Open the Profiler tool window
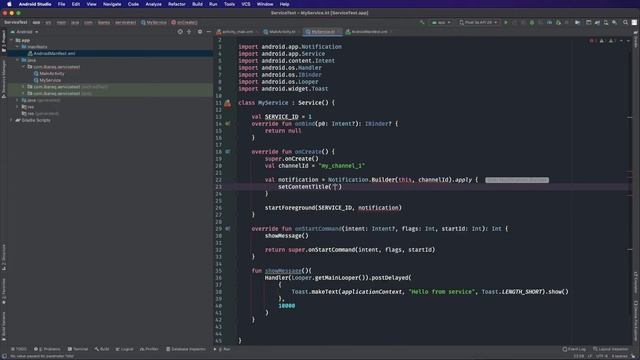This screenshot has width=640, height=360. click(x=149, y=349)
